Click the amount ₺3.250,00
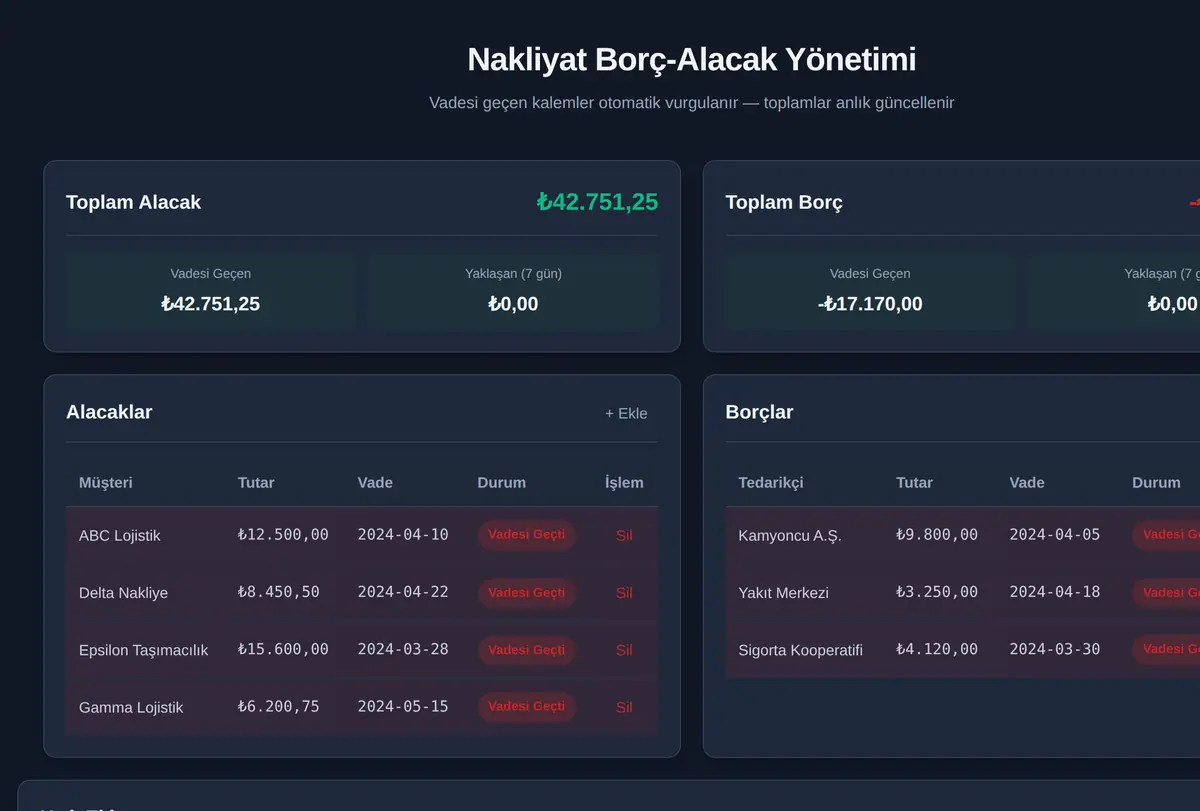The width and height of the screenshot is (1200, 811). 937,592
